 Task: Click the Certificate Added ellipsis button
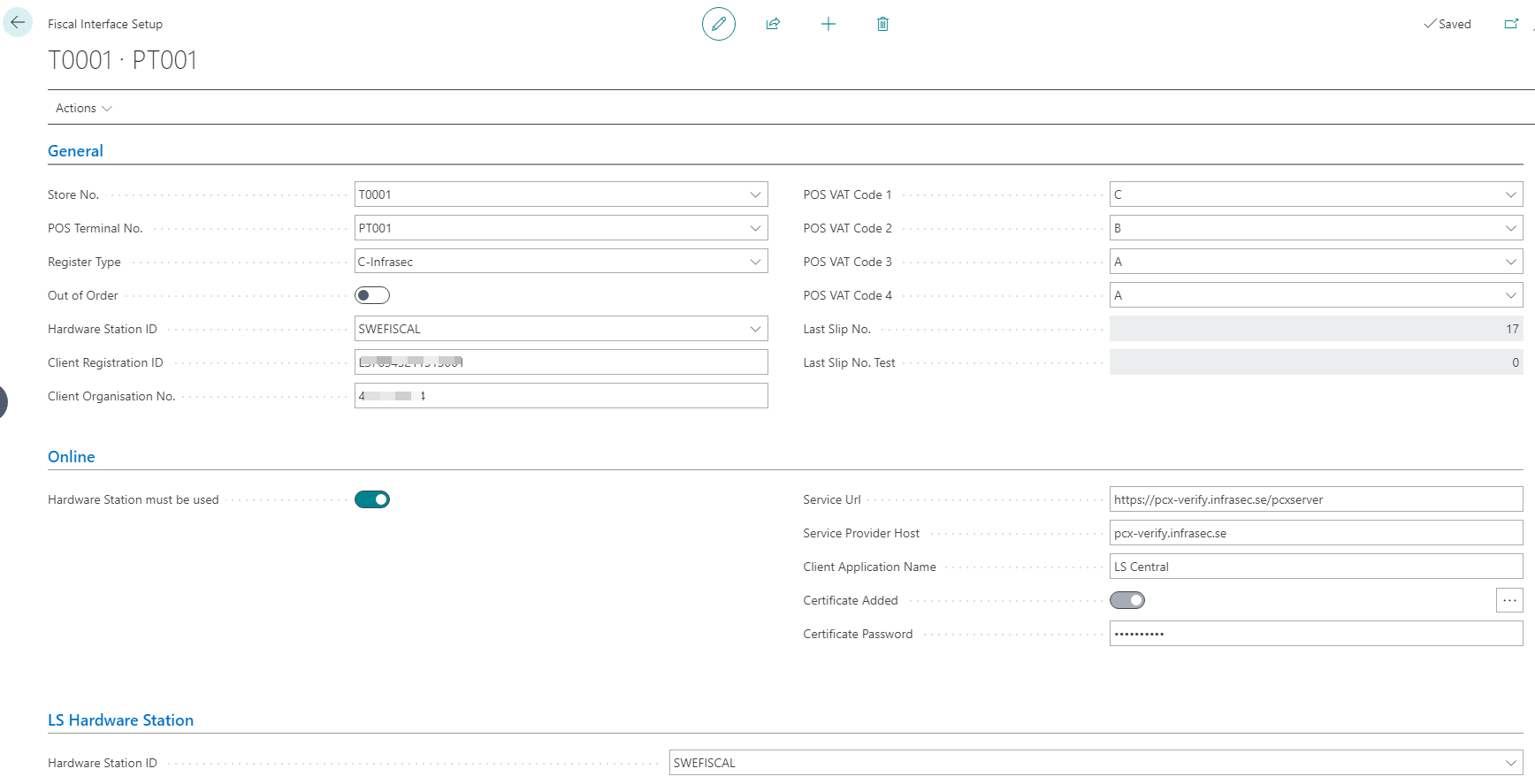1509,600
